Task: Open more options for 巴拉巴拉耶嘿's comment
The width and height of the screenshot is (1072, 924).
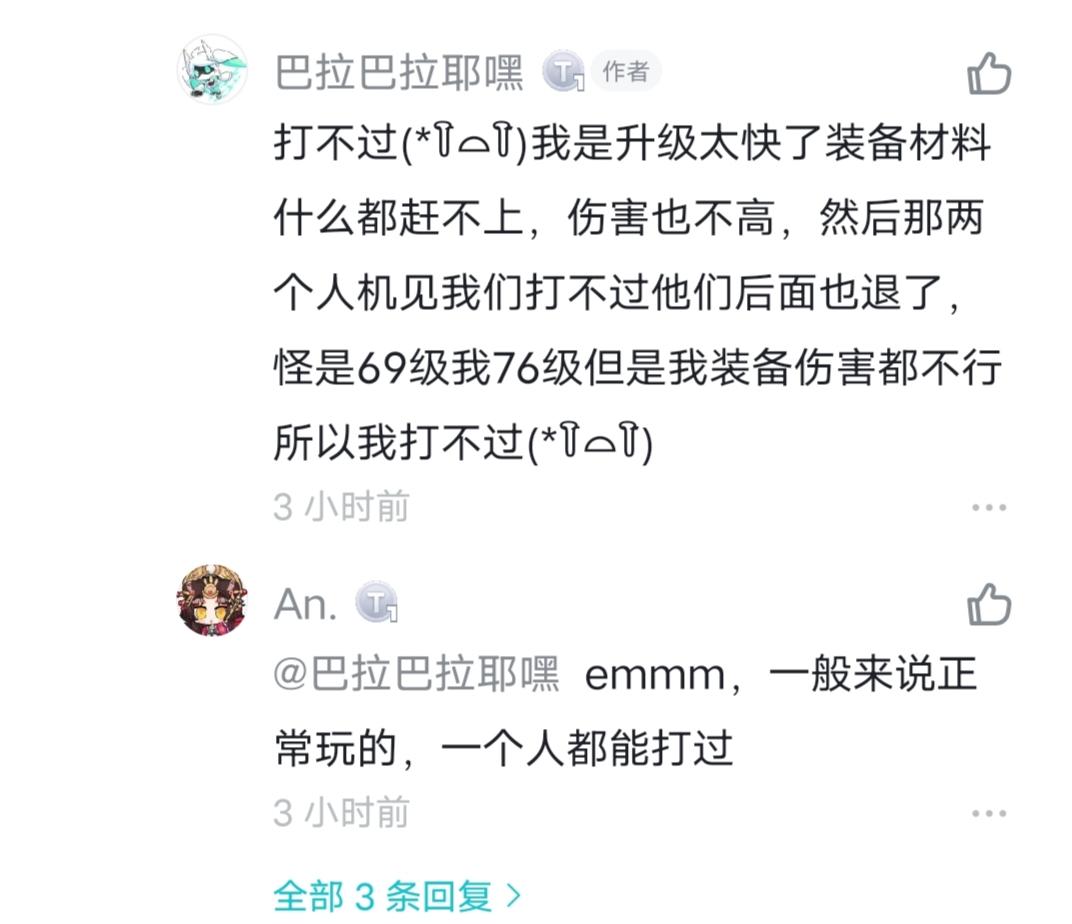Action: pyautogui.click(x=989, y=507)
